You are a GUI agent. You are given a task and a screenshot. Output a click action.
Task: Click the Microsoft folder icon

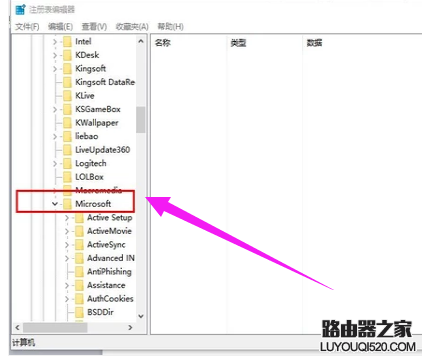pyautogui.click(x=67, y=204)
